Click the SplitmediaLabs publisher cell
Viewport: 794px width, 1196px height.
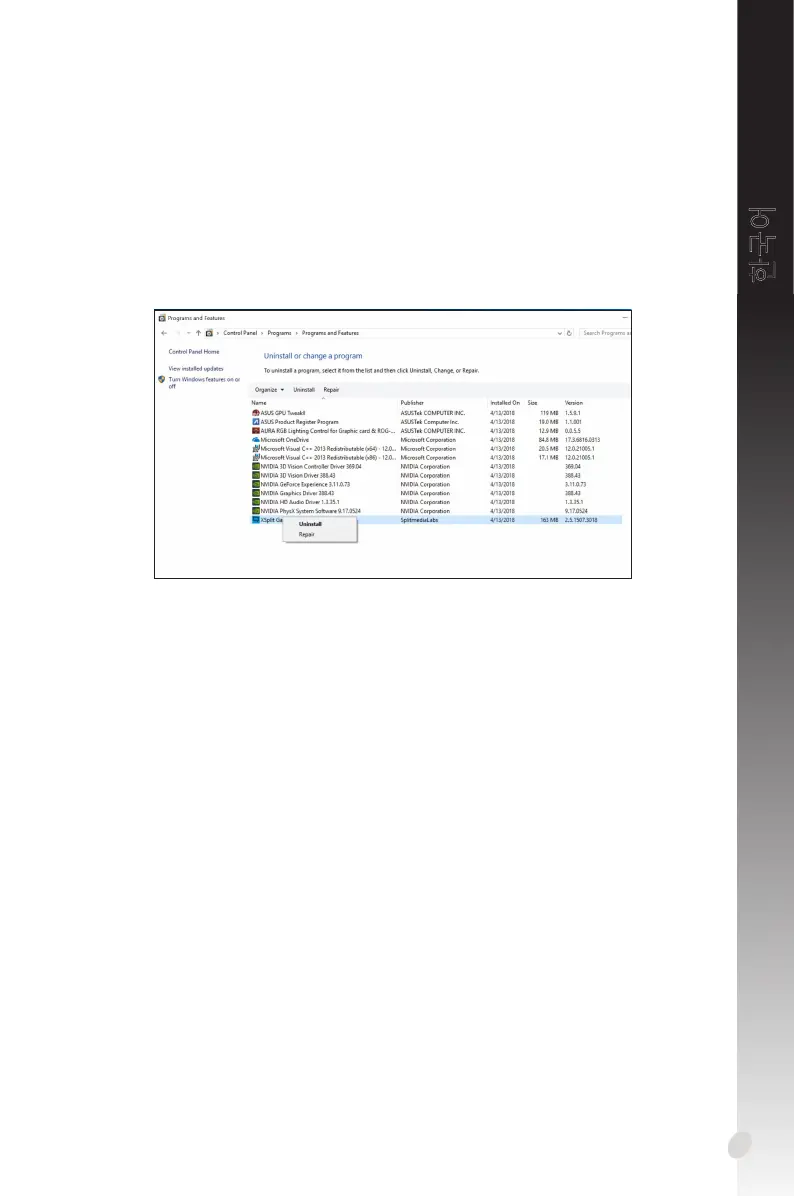pyautogui.click(x=420, y=520)
